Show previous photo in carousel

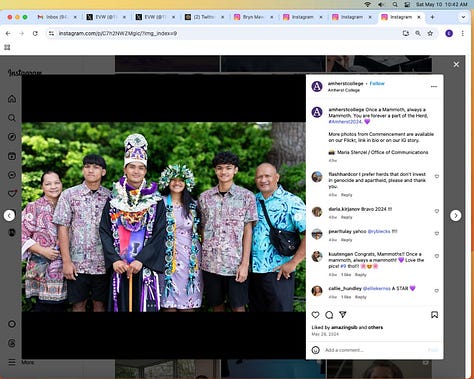30,217
